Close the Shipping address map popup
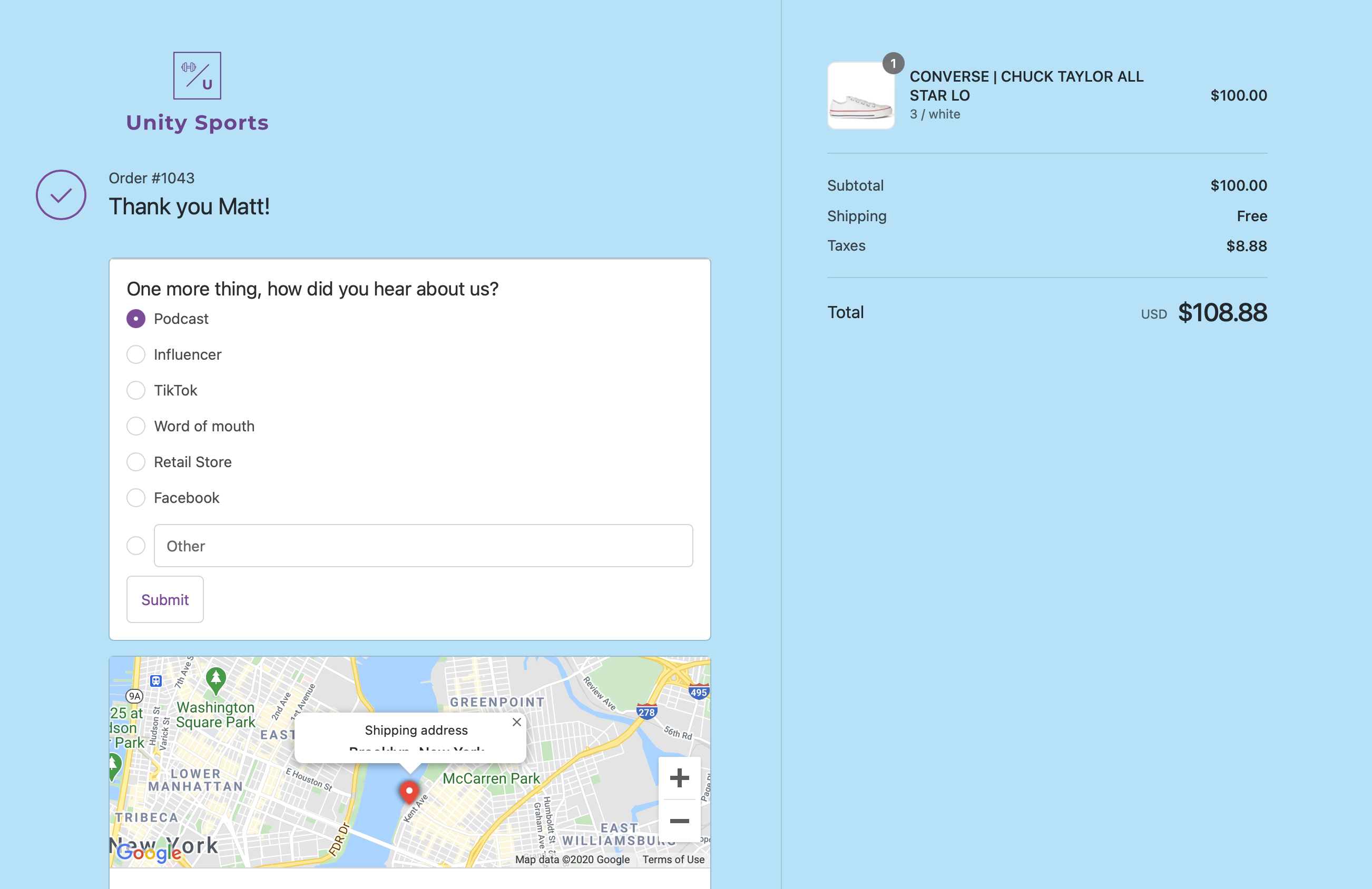Screen dimensions: 1372x889 click(x=516, y=722)
